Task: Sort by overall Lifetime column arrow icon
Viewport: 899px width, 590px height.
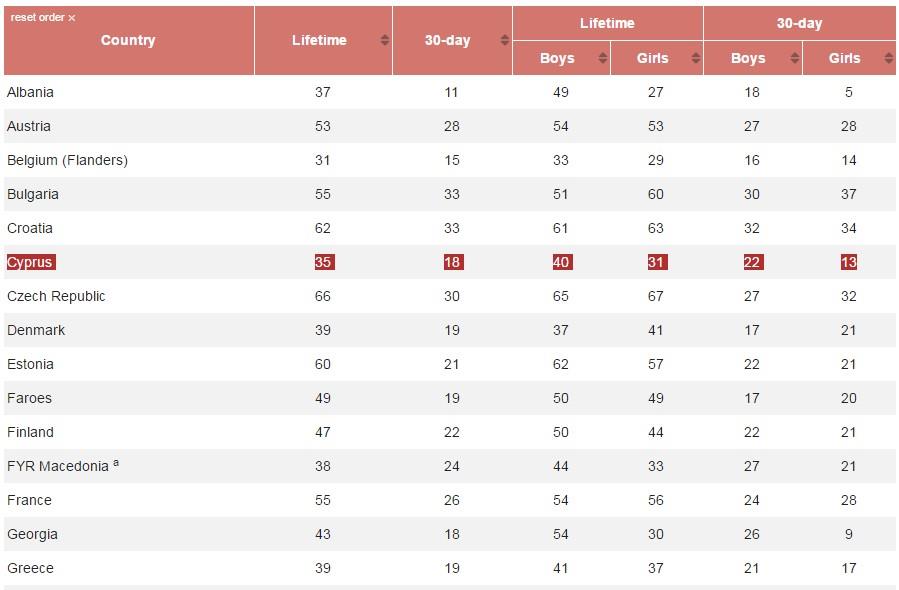Action: pos(385,40)
